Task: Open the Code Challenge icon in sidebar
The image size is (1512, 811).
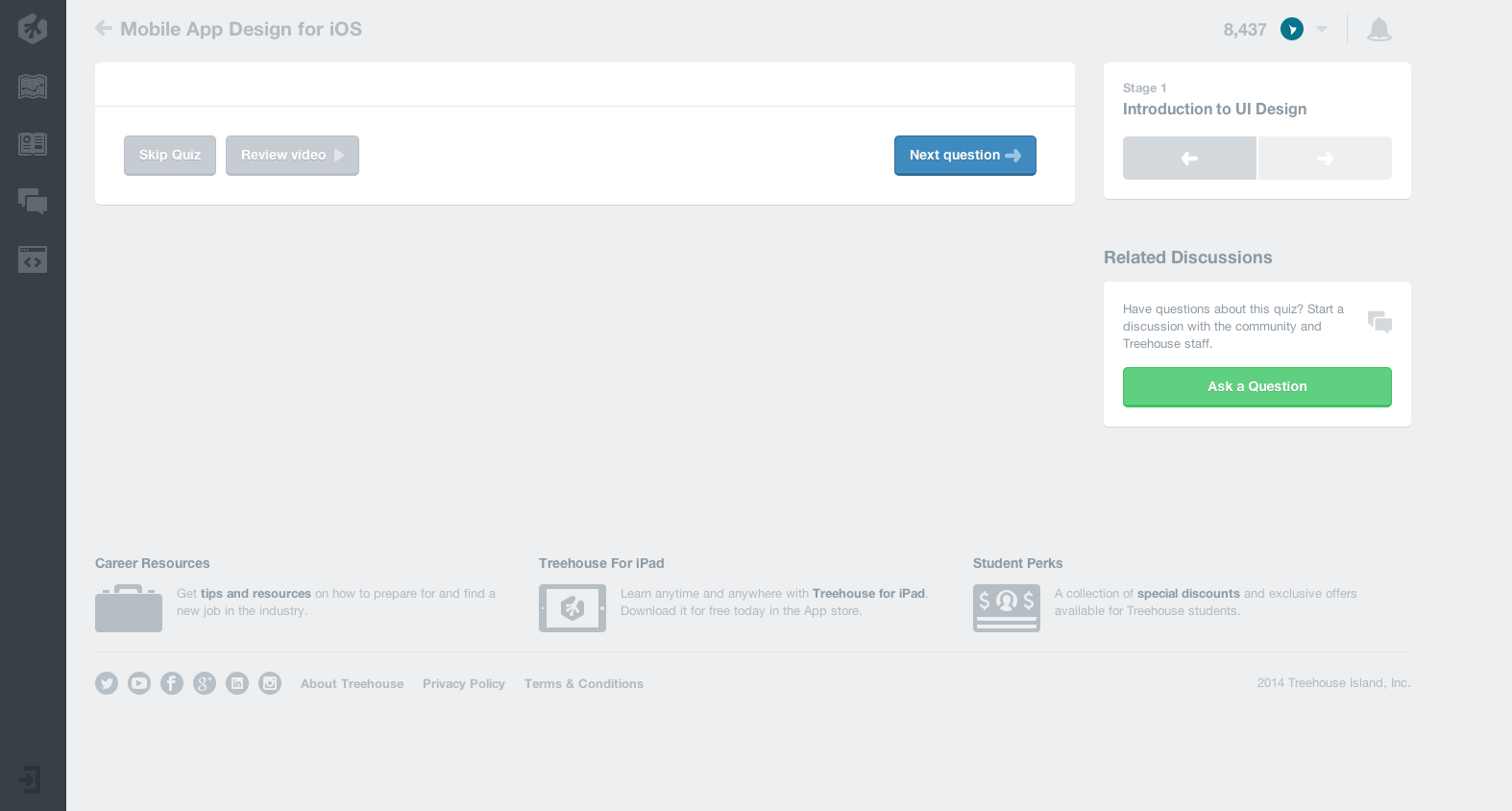Action: 33,259
